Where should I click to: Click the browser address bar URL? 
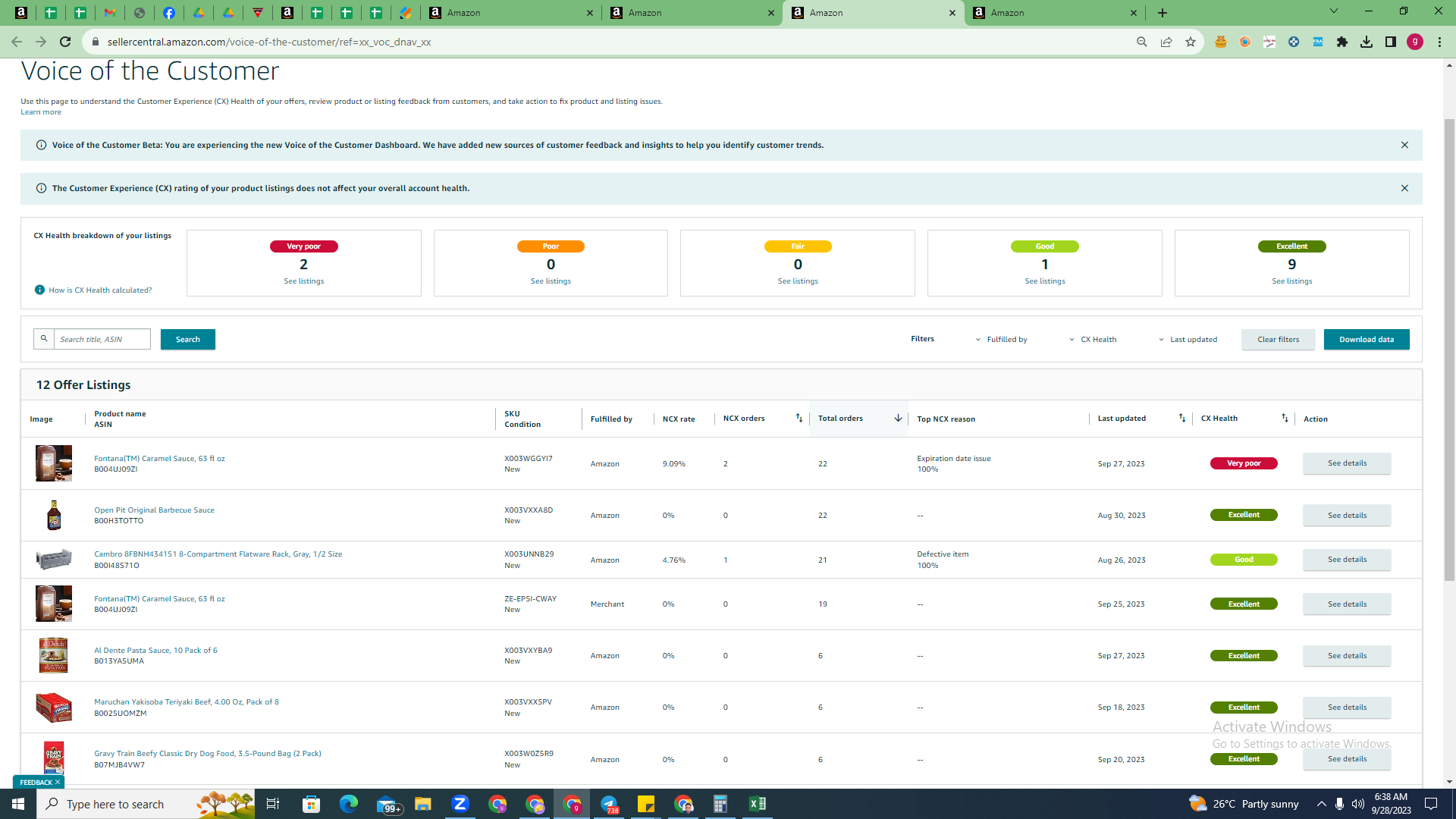coord(269,42)
